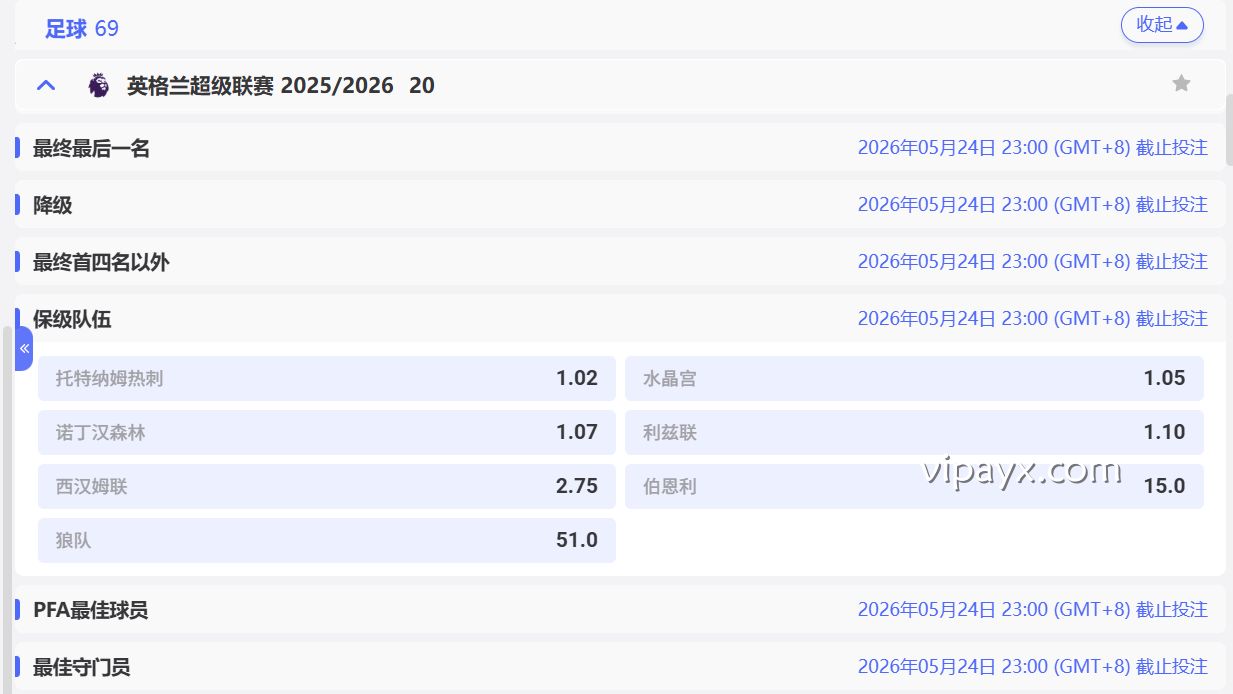This screenshot has height=694, width=1233.
Task: Collapse the 英格兰超级联赛 league chevron
Action: point(46,86)
